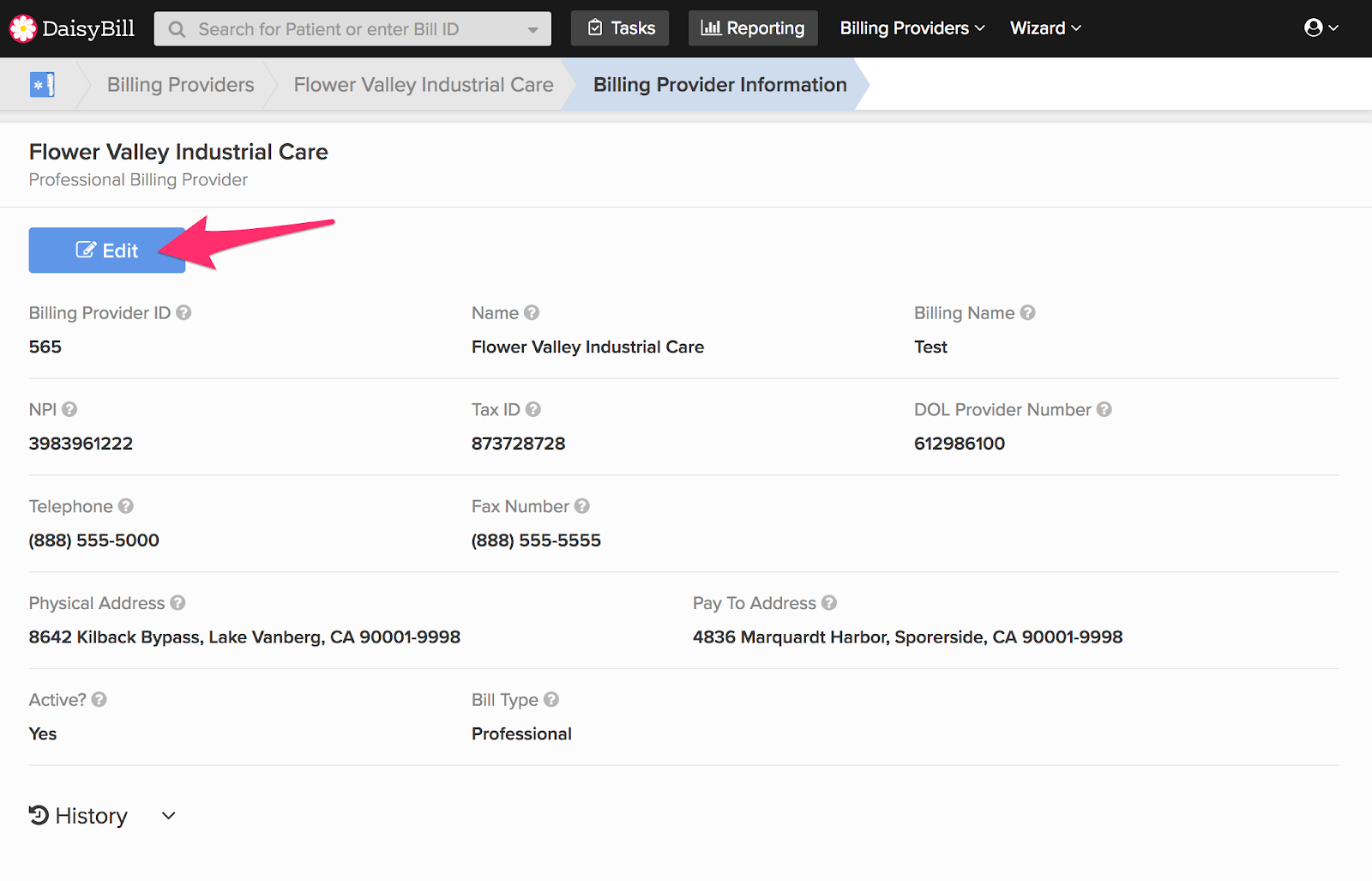
Task: Click help icon next to Telephone
Action: [x=126, y=506]
